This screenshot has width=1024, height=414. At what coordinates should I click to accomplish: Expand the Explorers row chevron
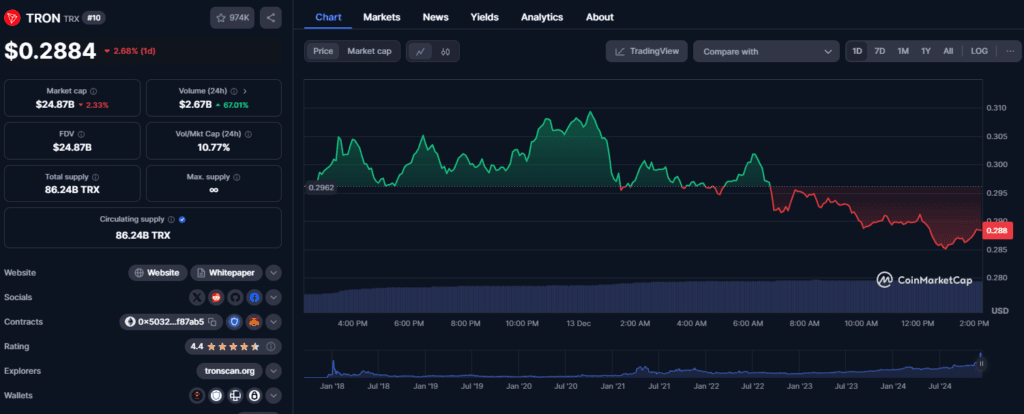tap(274, 371)
